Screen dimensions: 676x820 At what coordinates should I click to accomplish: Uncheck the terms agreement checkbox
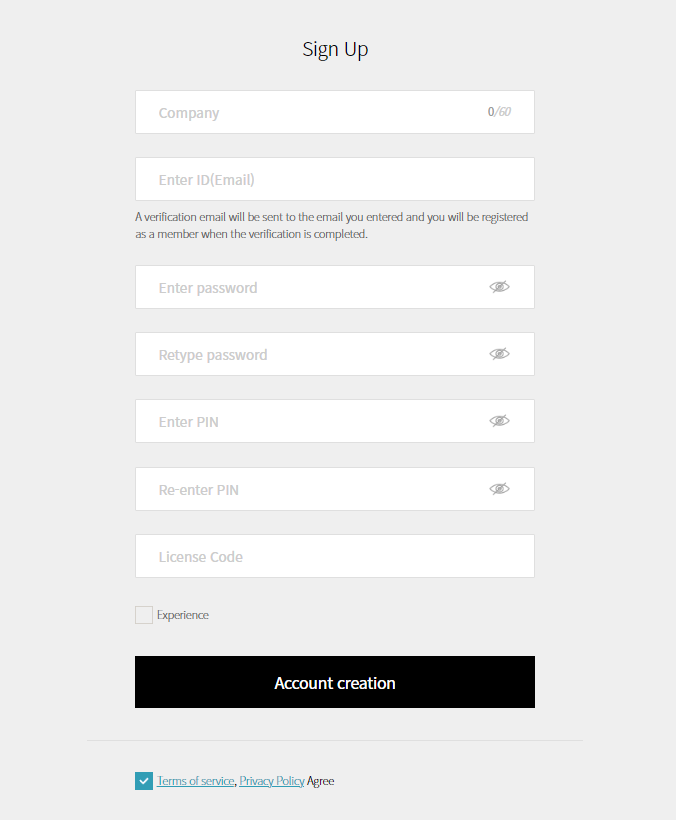click(144, 781)
